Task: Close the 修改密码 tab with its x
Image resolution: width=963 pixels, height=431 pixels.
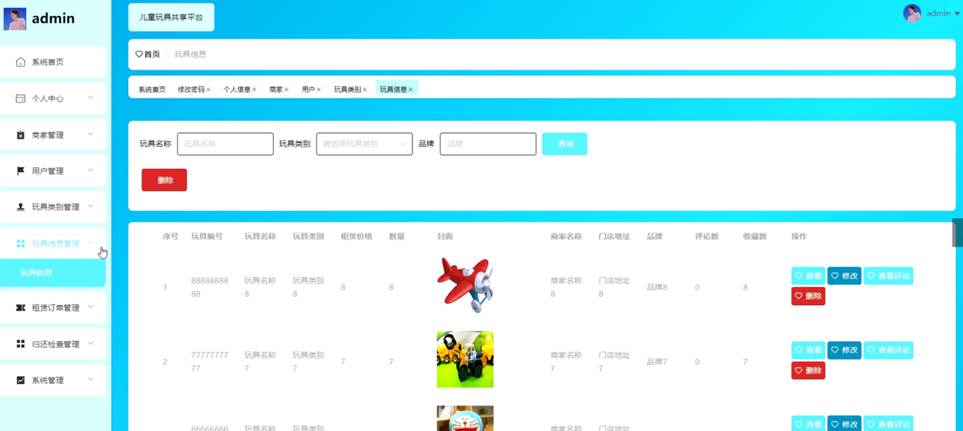Action: (208, 90)
